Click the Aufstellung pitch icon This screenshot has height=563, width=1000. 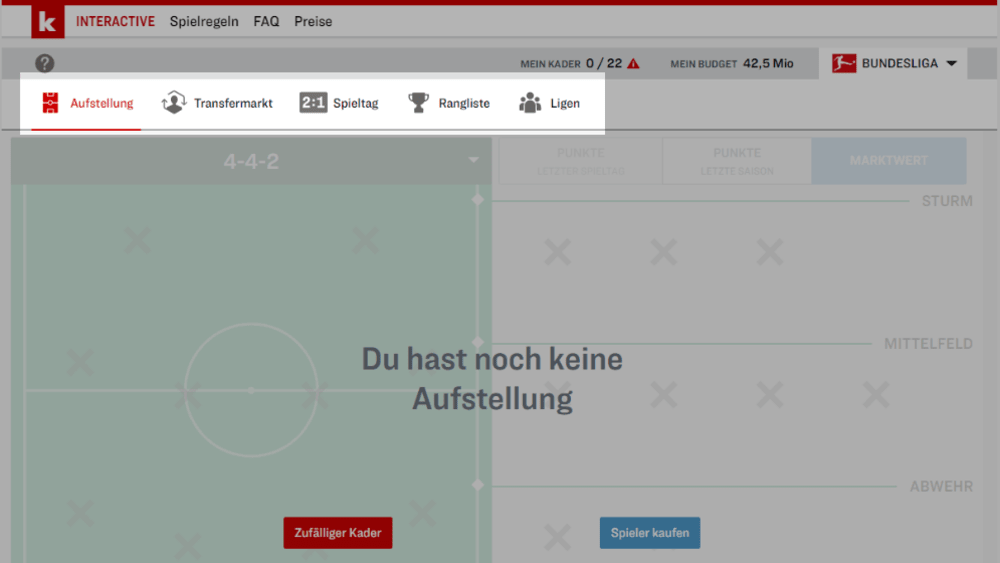(x=50, y=103)
